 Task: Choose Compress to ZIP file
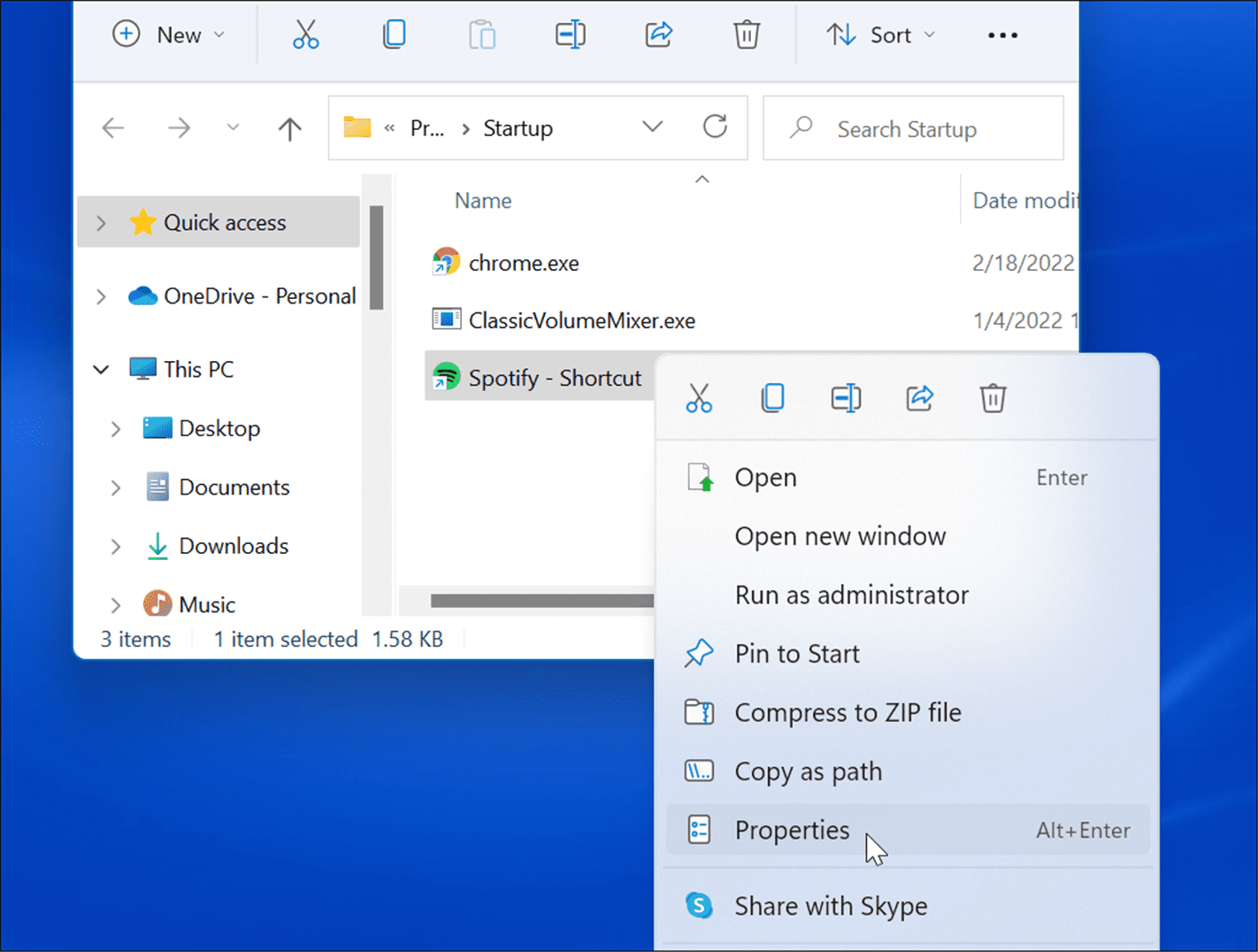click(x=847, y=712)
